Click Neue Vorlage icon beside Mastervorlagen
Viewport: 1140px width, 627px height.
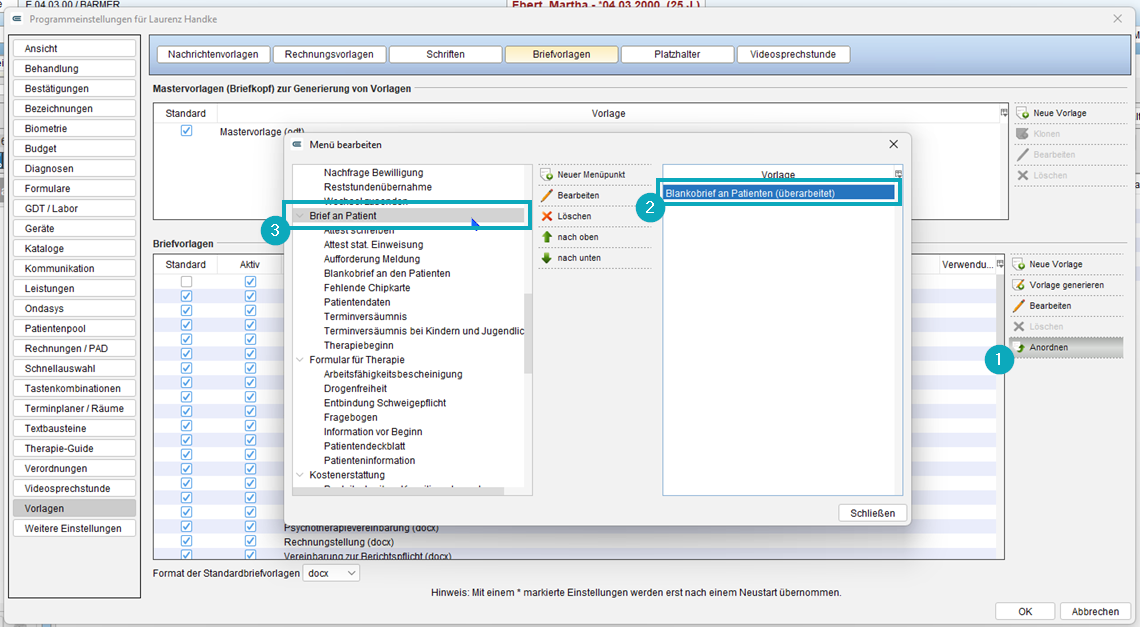click(x=1022, y=113)
